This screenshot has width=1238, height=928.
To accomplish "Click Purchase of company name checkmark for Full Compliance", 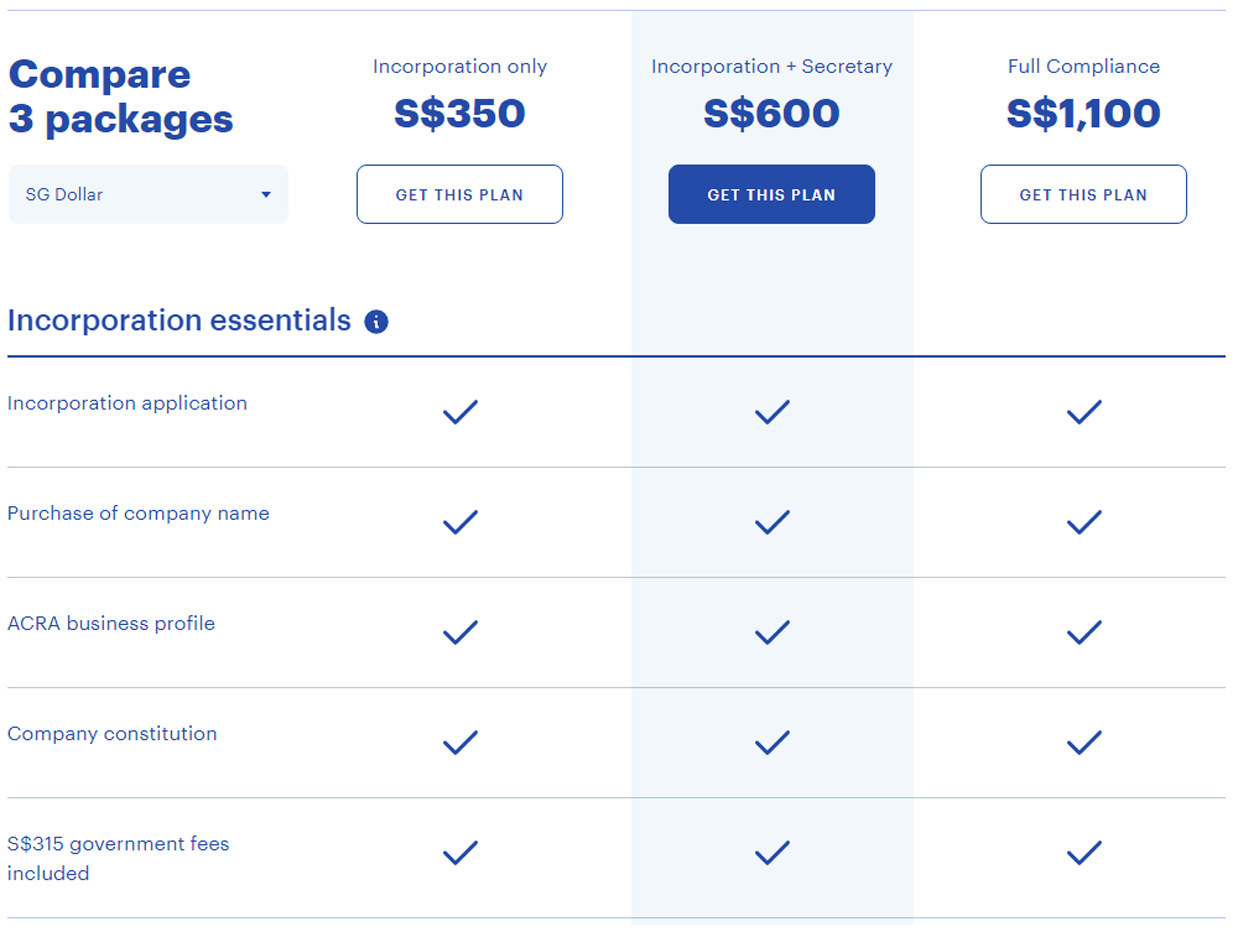I will 1084,522.
